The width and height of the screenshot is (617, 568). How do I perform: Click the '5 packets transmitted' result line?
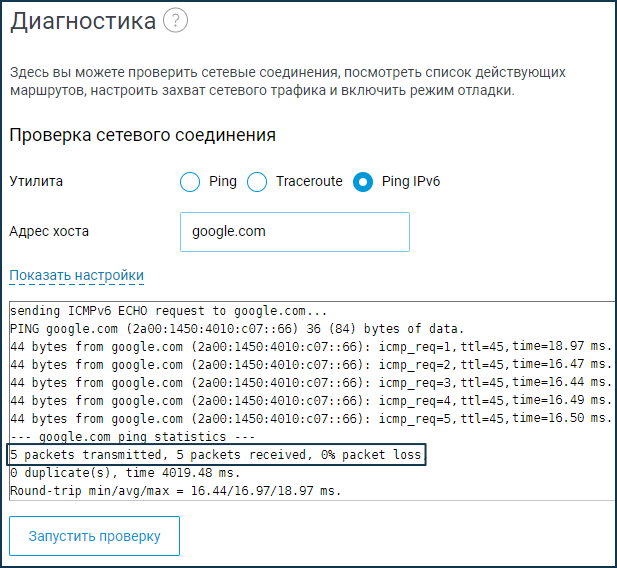click(x=216, y=455)
